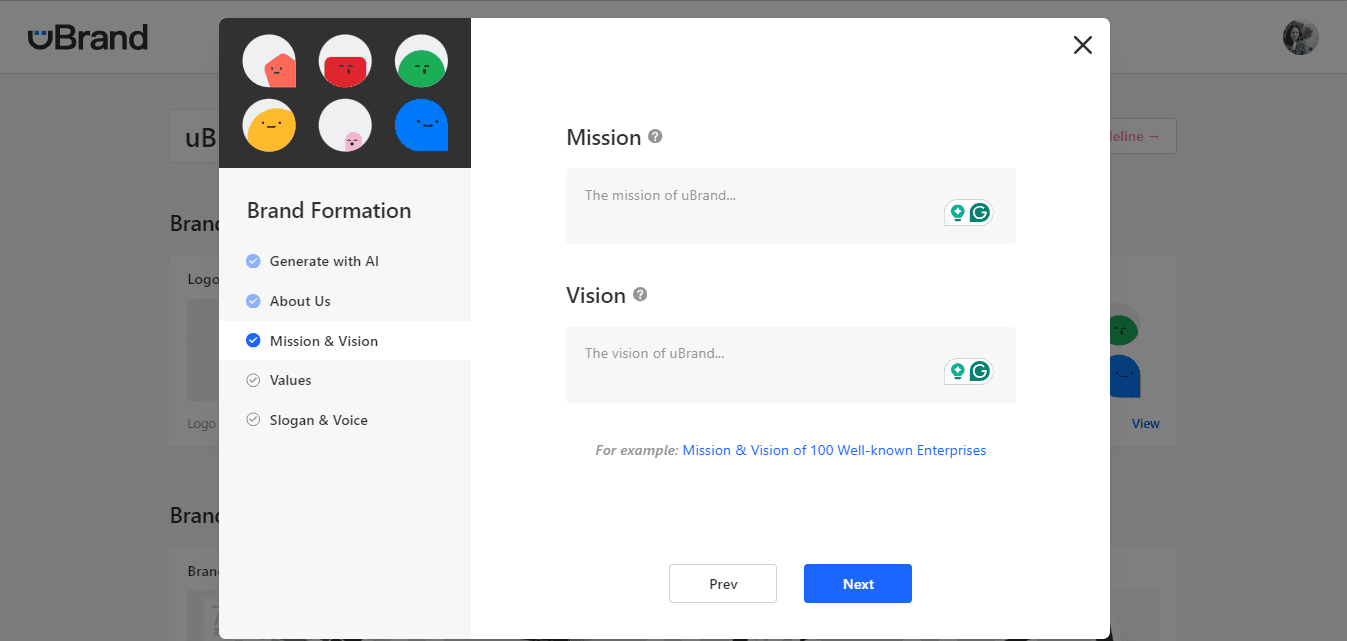Screen dimensions: 1347x641
Task: Click the red square mascot avatar
Action: click(x=345, y=61)
